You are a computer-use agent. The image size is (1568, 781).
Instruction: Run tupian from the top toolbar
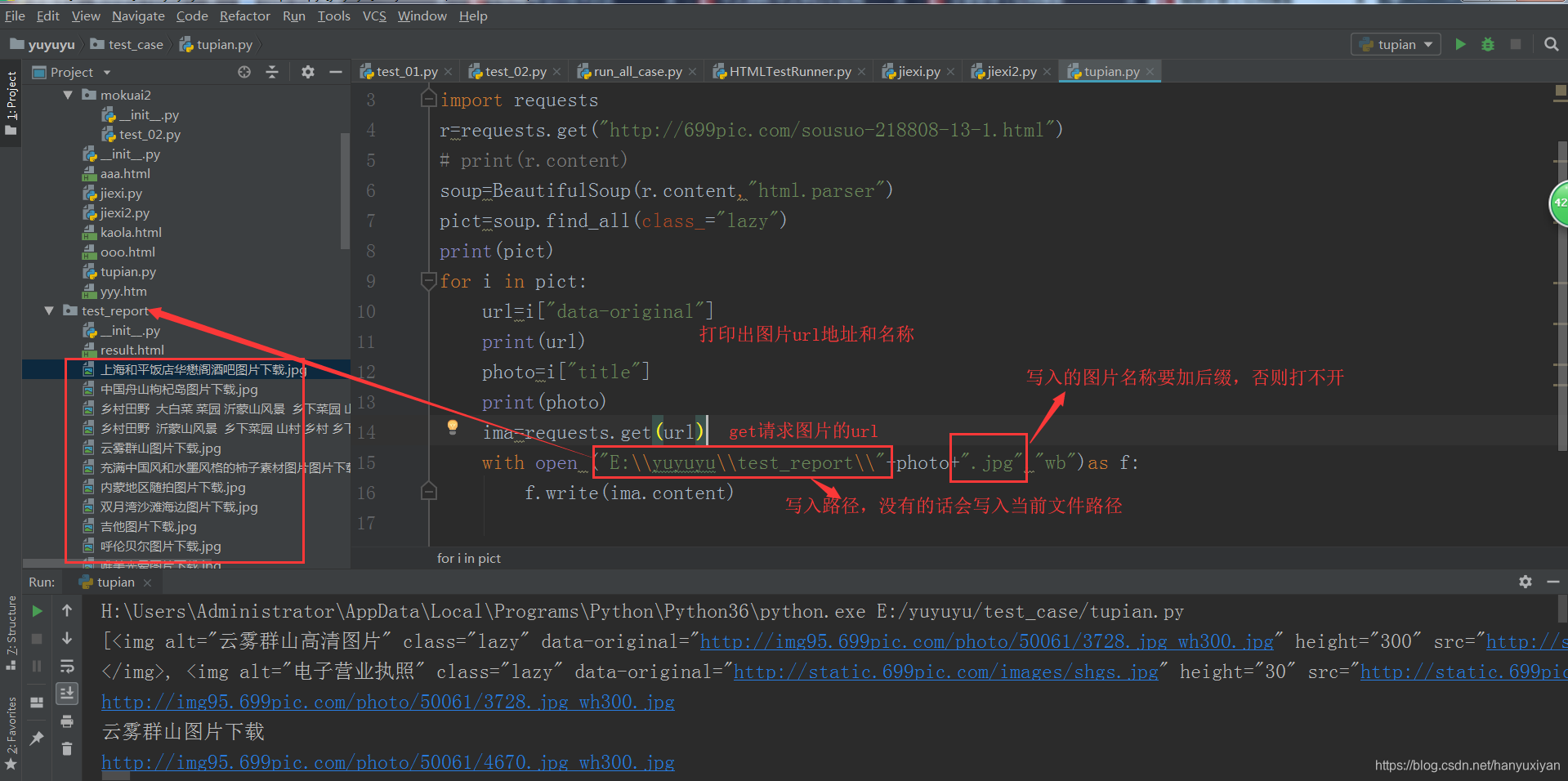tap(1460, 44)
